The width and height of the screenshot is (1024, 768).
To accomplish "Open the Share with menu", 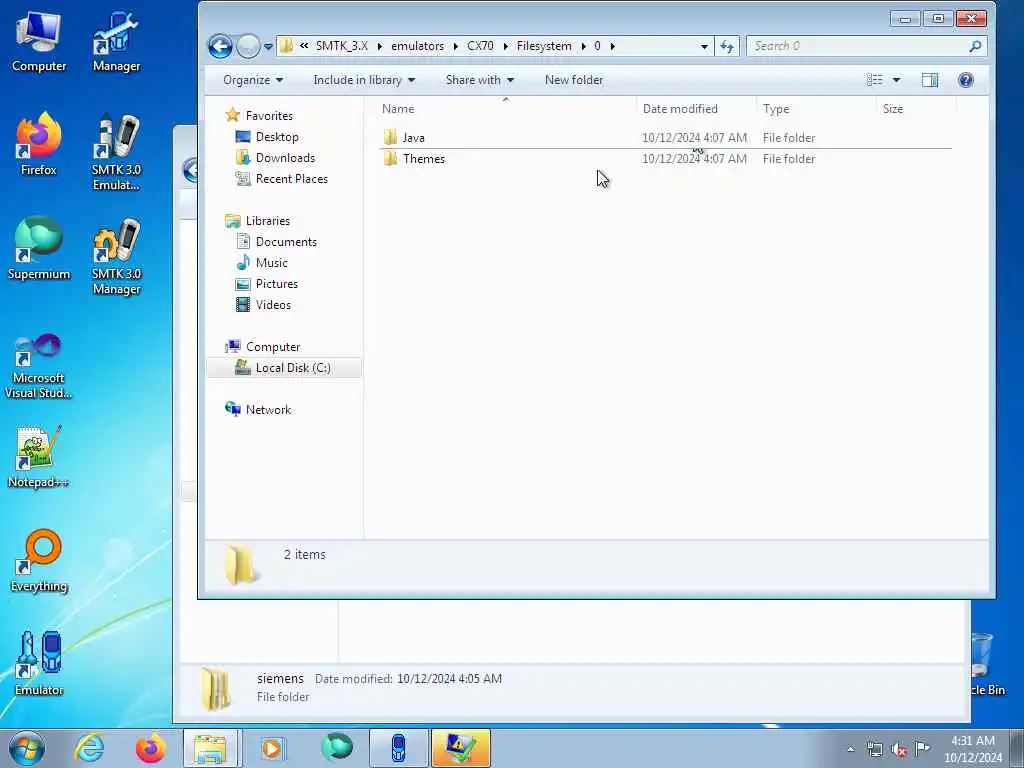I will pos(479,80).
